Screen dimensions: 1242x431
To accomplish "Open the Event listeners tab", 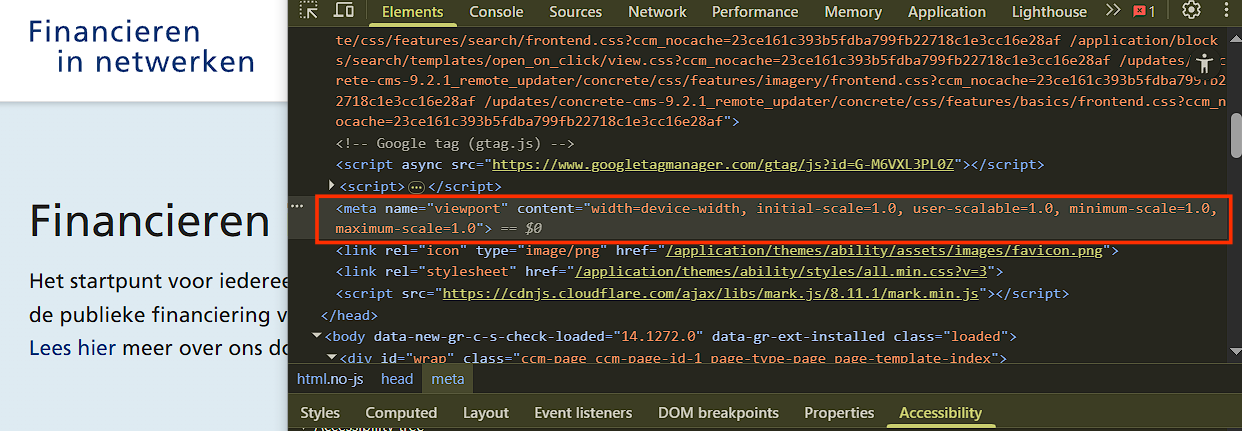I will [583, 413].
